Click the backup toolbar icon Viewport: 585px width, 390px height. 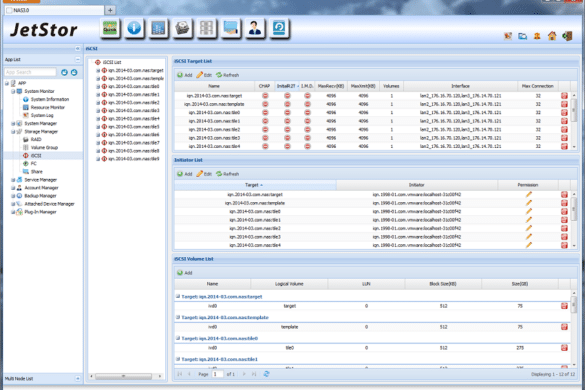[279, 28]
